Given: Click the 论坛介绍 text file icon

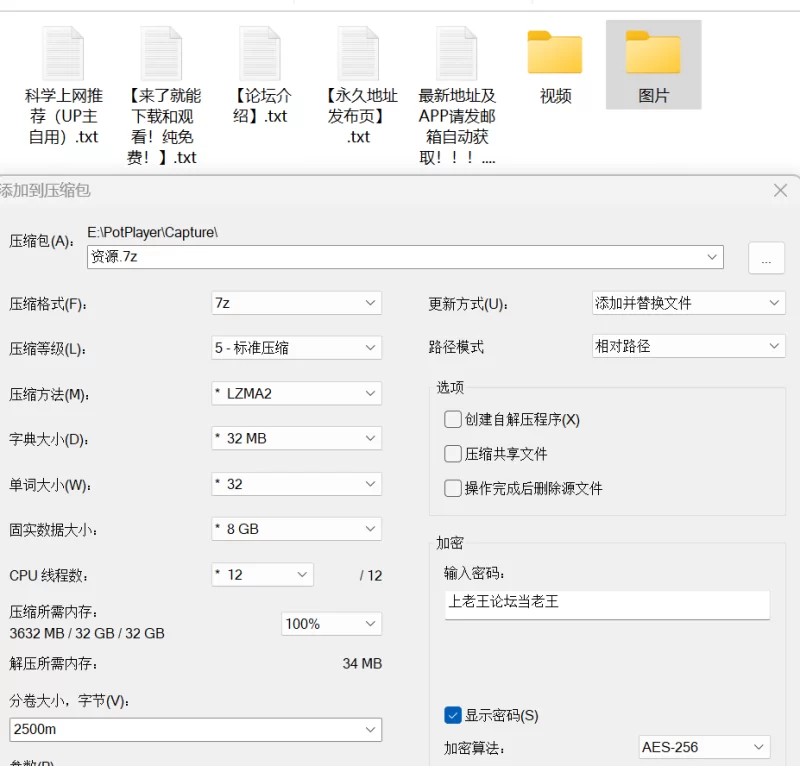Looking at the screenshot, I should tap(260, 53).
